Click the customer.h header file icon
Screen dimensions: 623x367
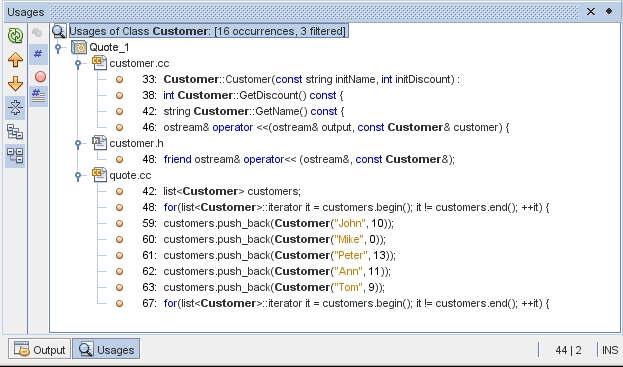(x=99, y=143)
